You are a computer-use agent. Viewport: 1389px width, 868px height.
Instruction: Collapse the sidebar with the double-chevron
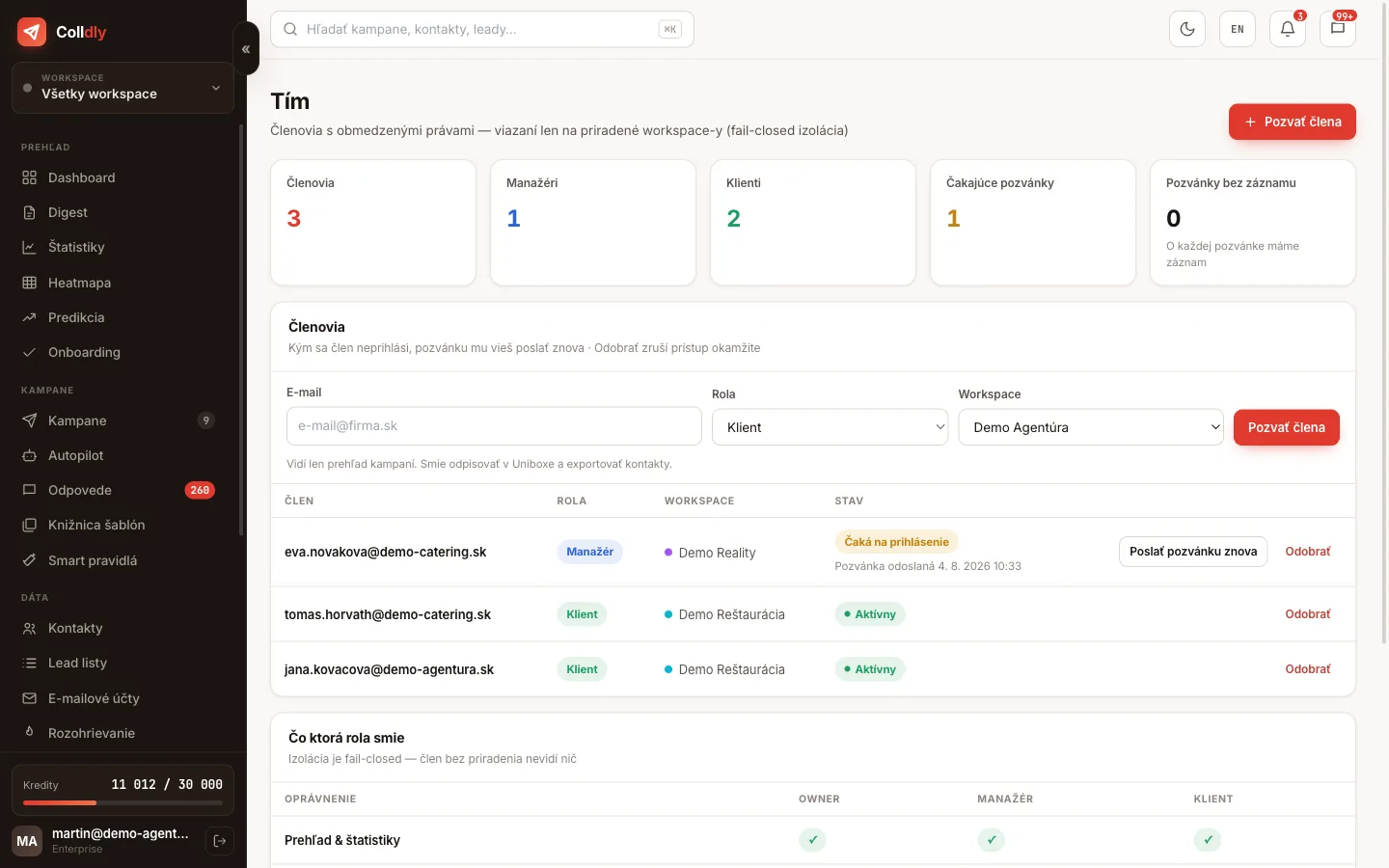click(246, 48)
